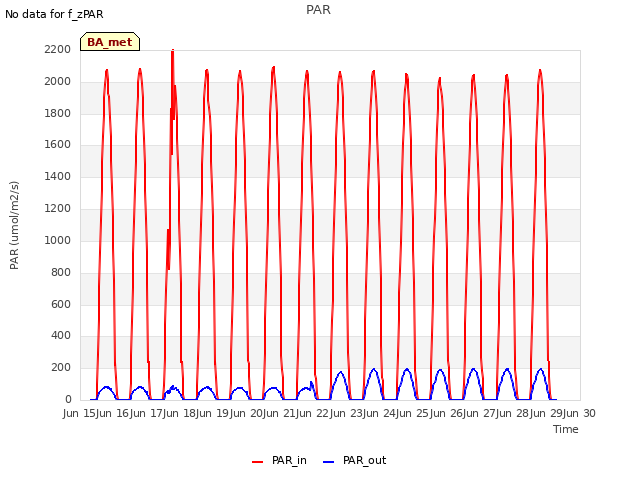
Task: Click the blue PAR_out legend swatch
Action: (329, 462)
